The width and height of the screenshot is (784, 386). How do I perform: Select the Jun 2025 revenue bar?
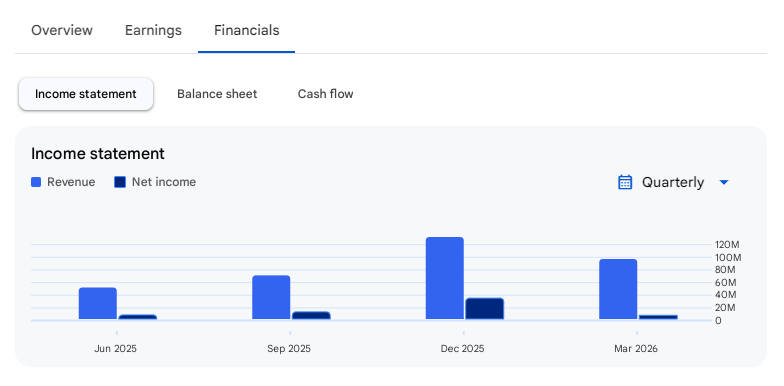click(x=98, y=304)
